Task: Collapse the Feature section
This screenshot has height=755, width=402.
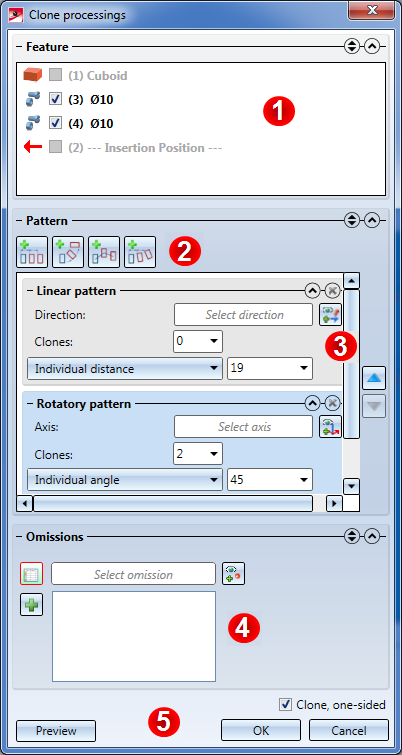Action: click(372, 46)
